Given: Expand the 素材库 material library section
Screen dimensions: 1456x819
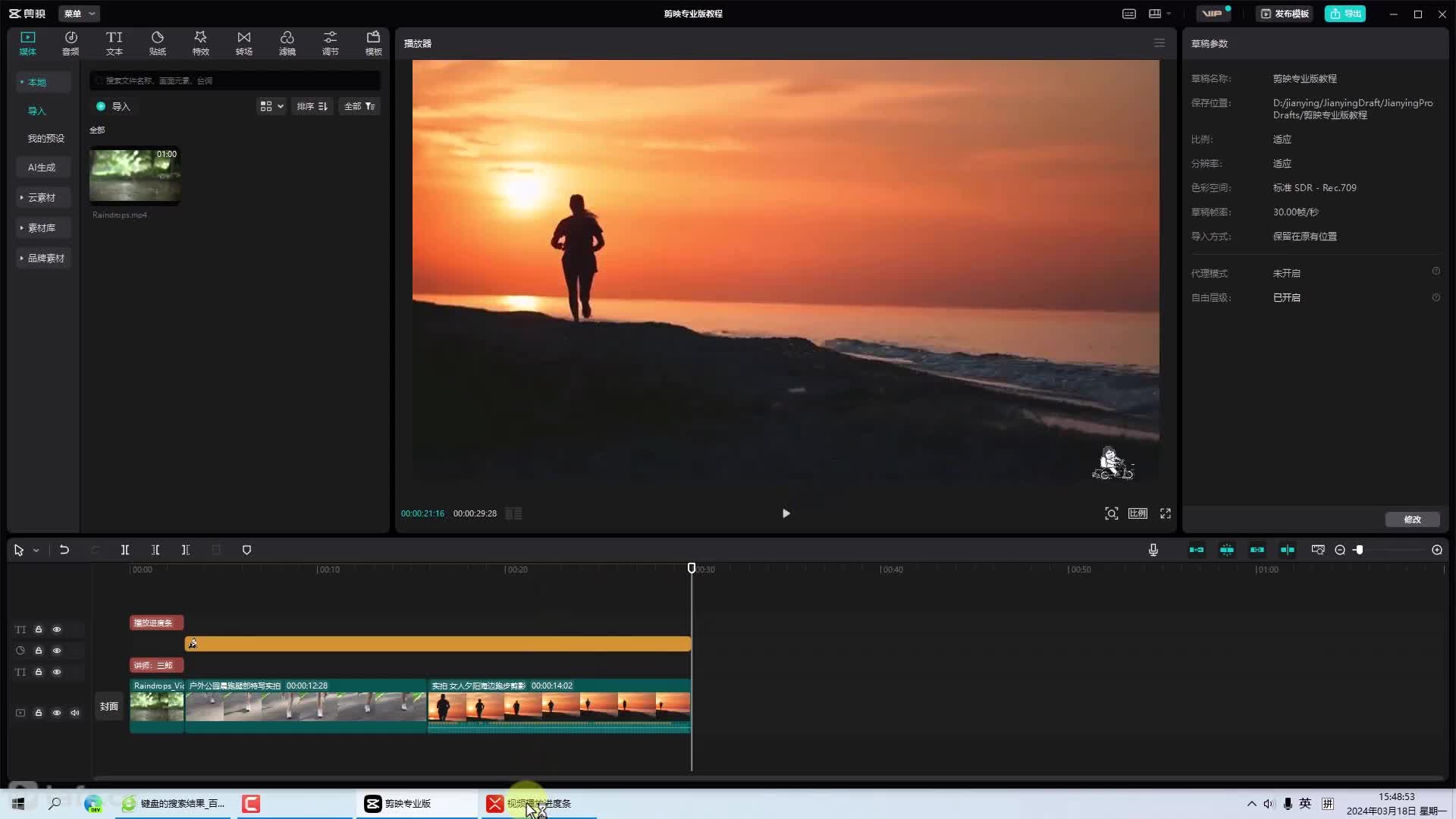Looking at the screenshot, I should (x=43, y=227).
